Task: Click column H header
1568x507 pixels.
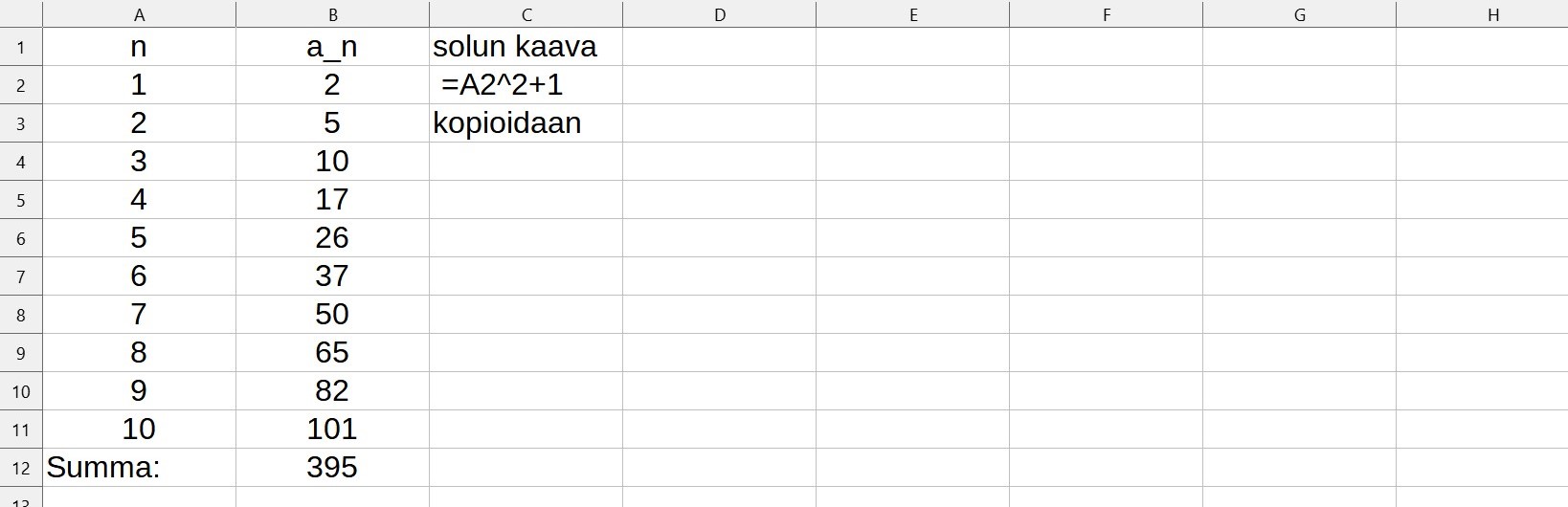Action: pyautogui.click(x=1492, y=14)
